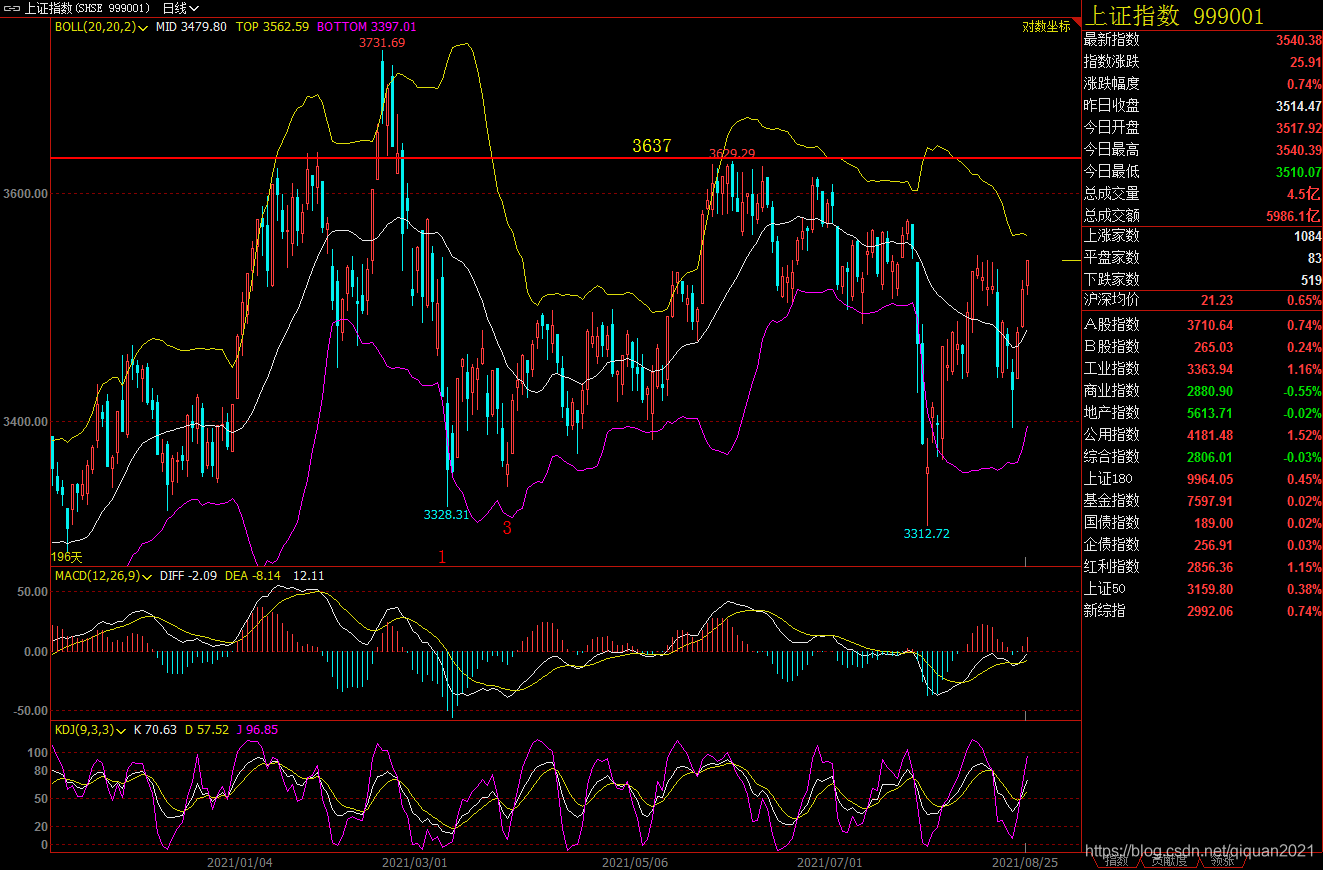Select the 指数涨跌 row
1323x870 pixels.
pos(1203,62)
